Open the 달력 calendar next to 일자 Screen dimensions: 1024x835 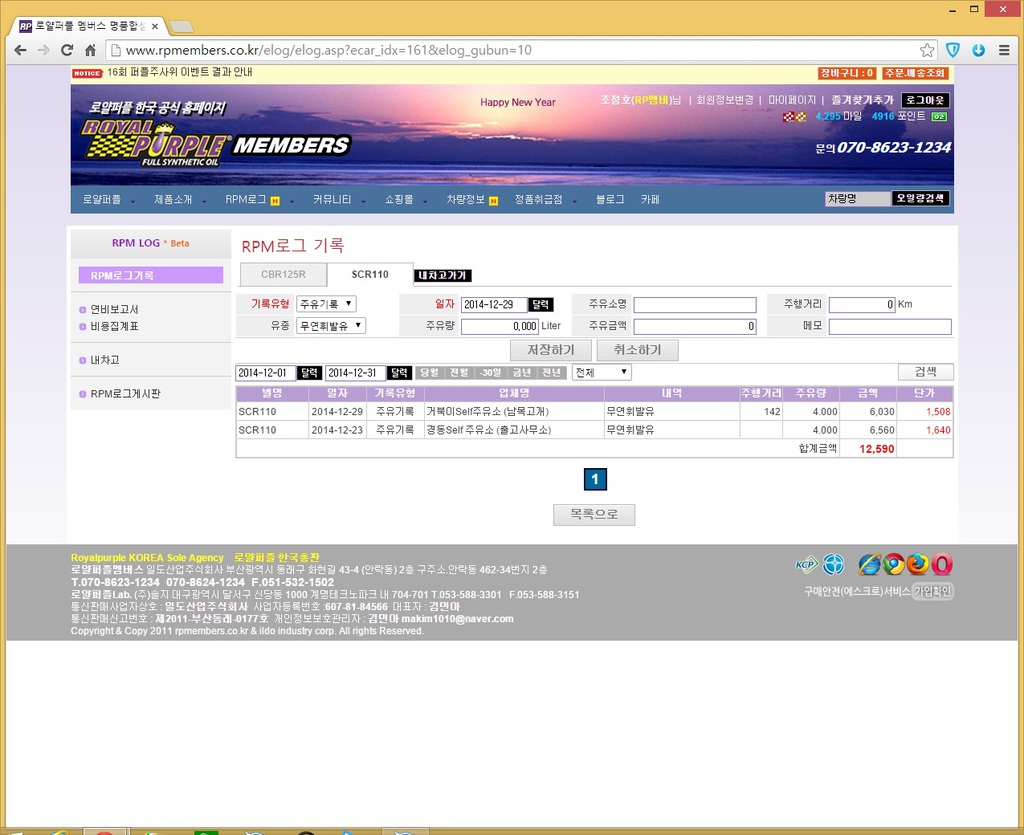pyautogui.click(x=541, y=305)
